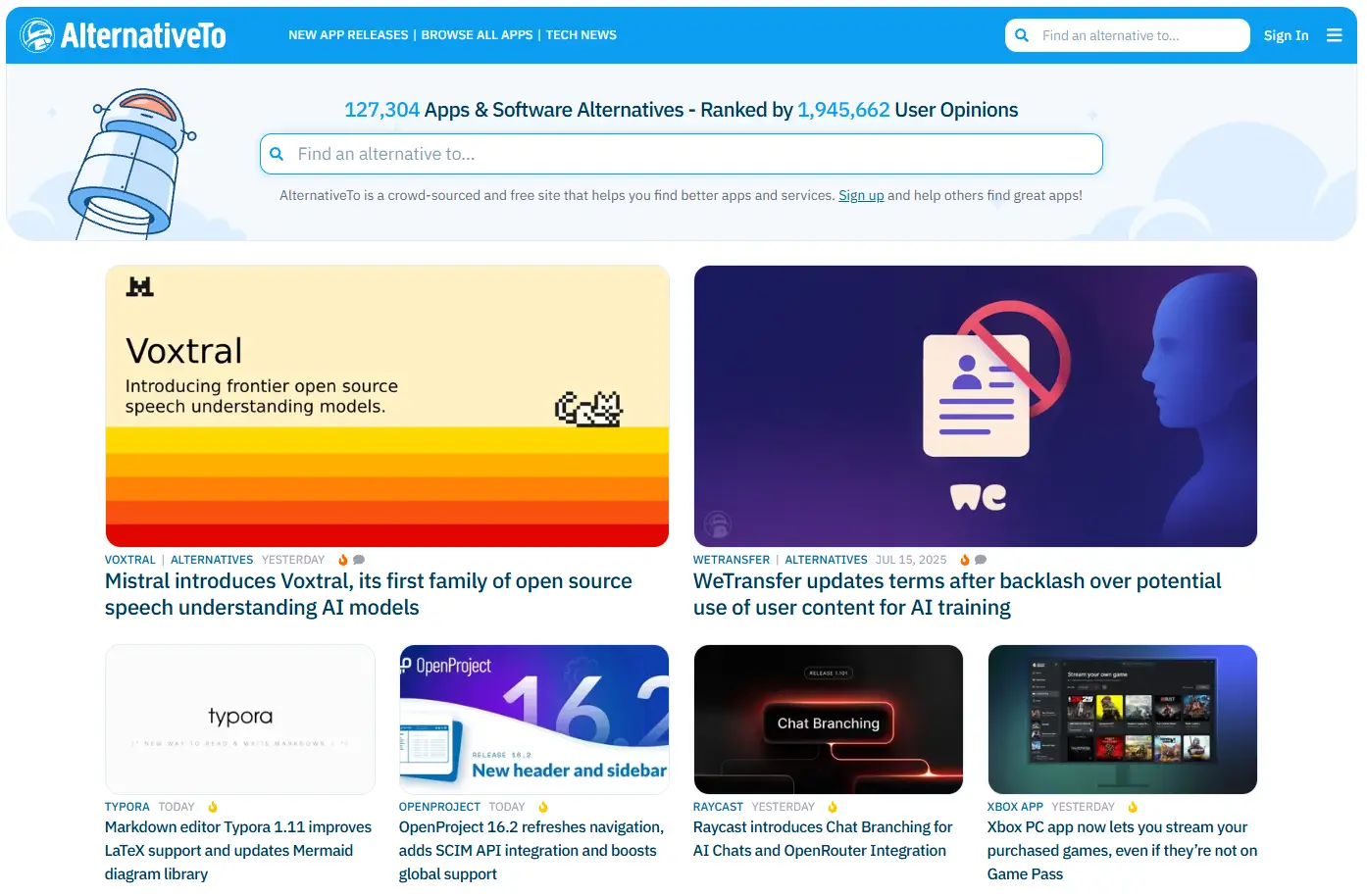
Task: Open WeTransfer updates terms headline
Action: point(957,594)
